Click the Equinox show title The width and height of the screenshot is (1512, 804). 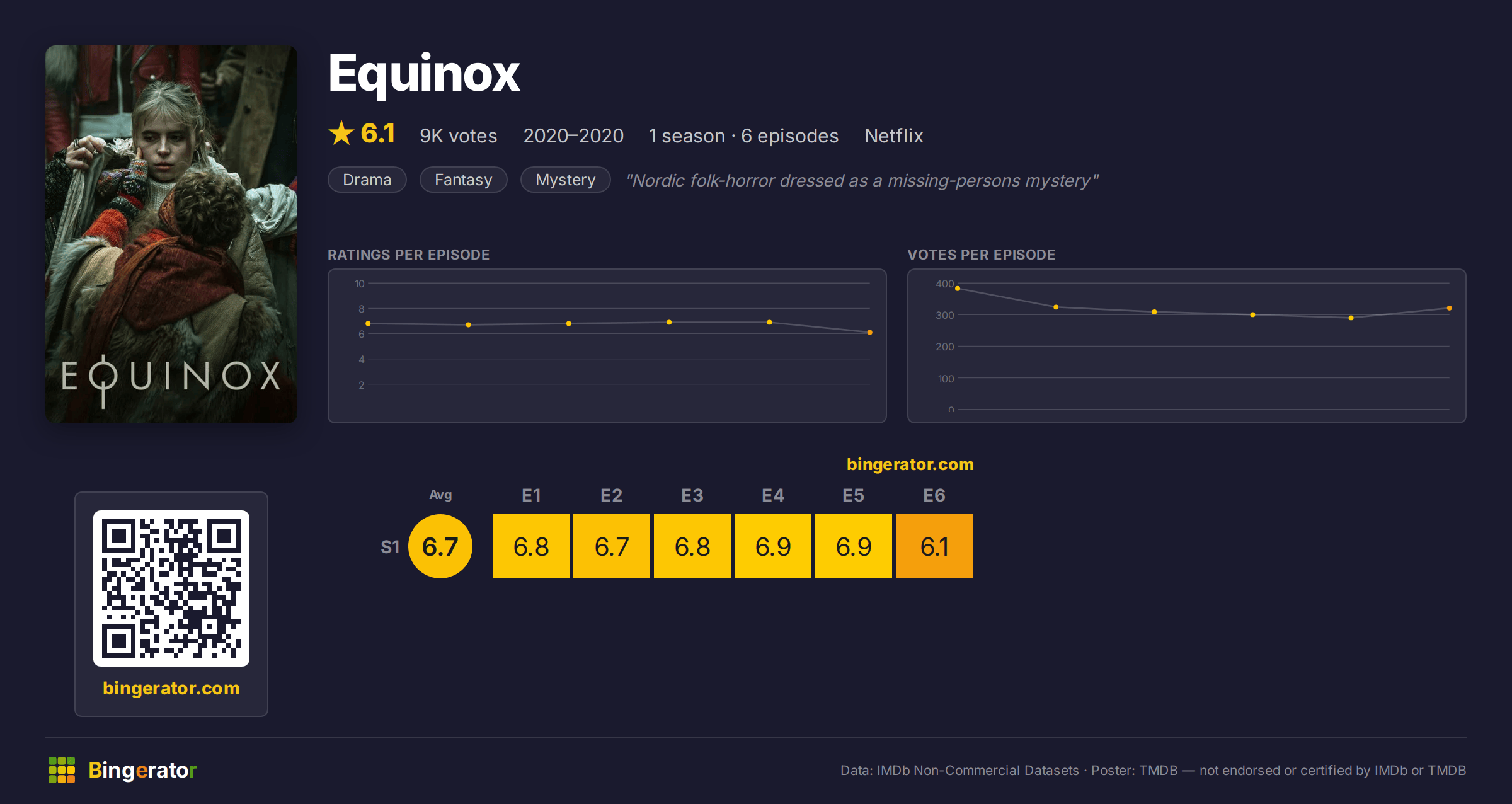tap(424, 74)
